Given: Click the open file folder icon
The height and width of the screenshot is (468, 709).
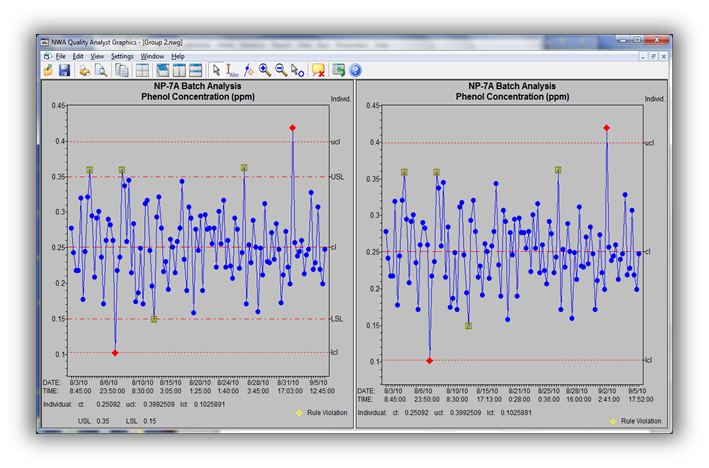Looking at the screenshot, I should click(x=47, y=70).
